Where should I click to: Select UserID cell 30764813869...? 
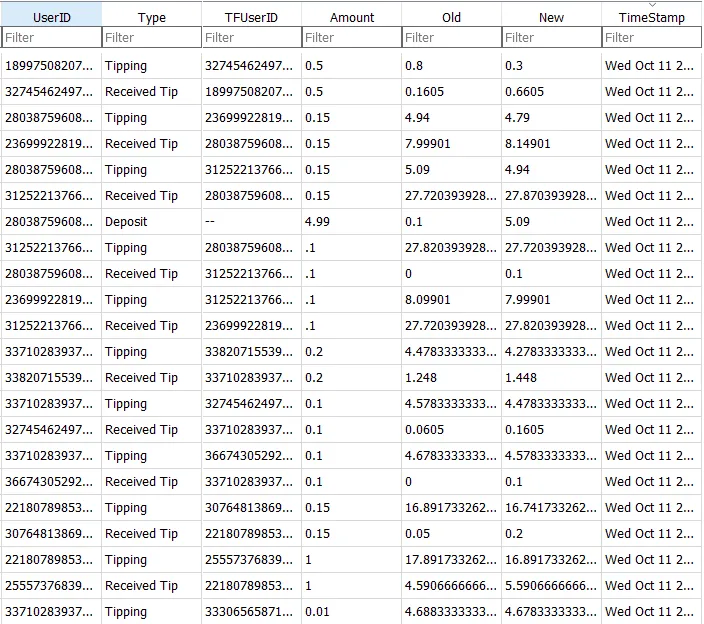pyautogui.click(x=51, y=533)
